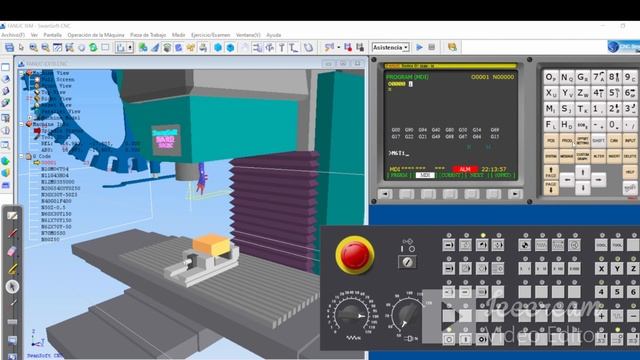Open the Pantalla menu

[53, 35]
